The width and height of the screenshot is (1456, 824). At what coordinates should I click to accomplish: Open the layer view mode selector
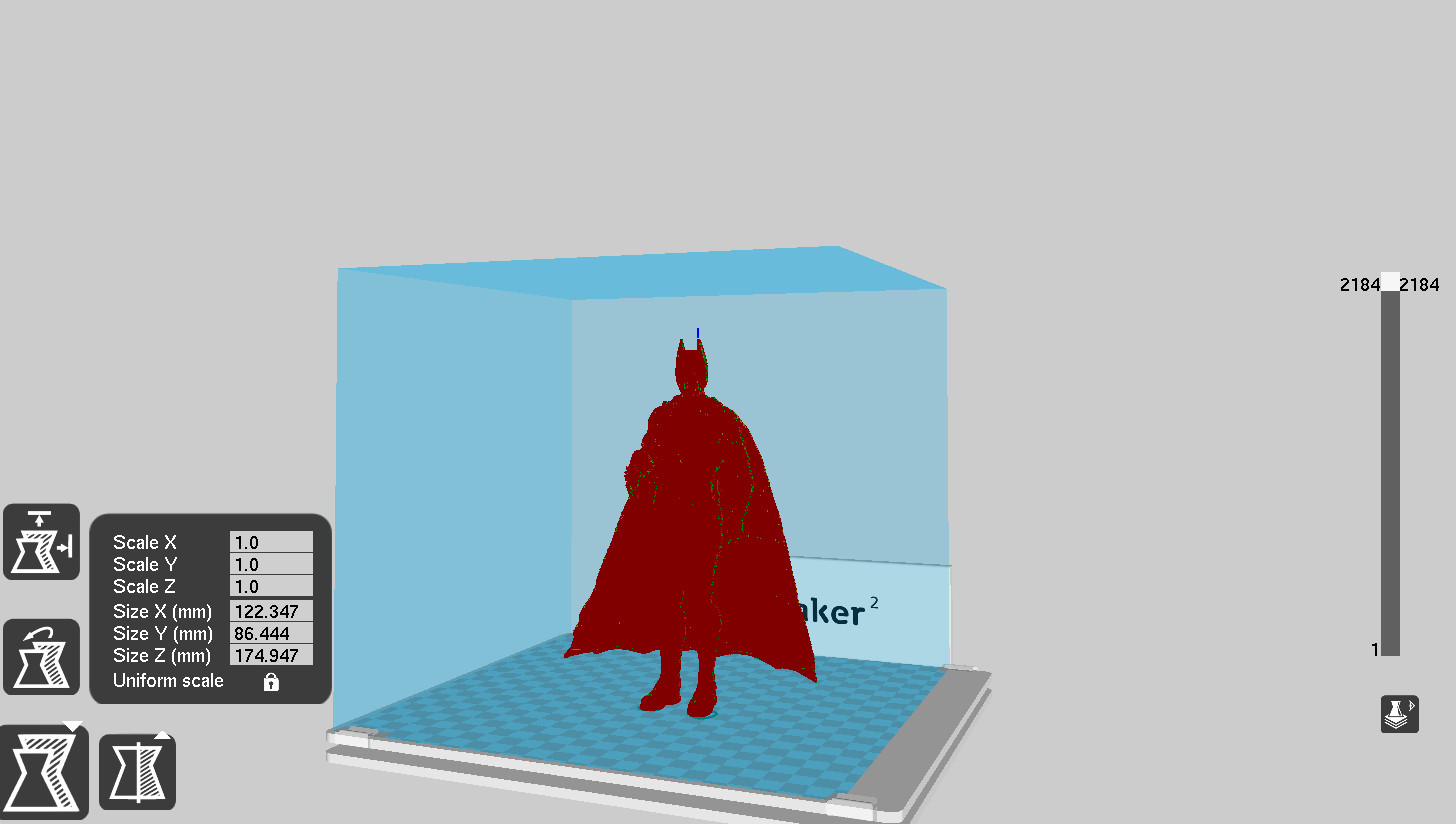pos(1399,713)
